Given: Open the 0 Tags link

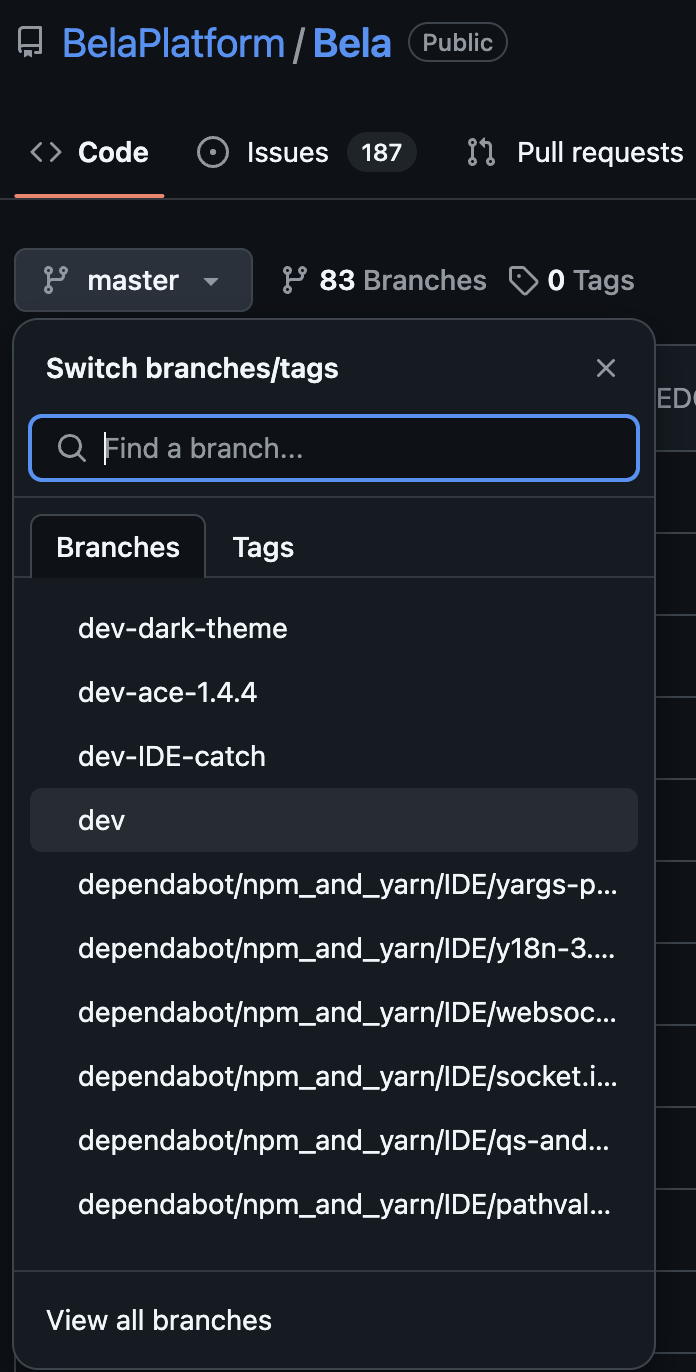Looking at the screenshot, I should (572, 281).
